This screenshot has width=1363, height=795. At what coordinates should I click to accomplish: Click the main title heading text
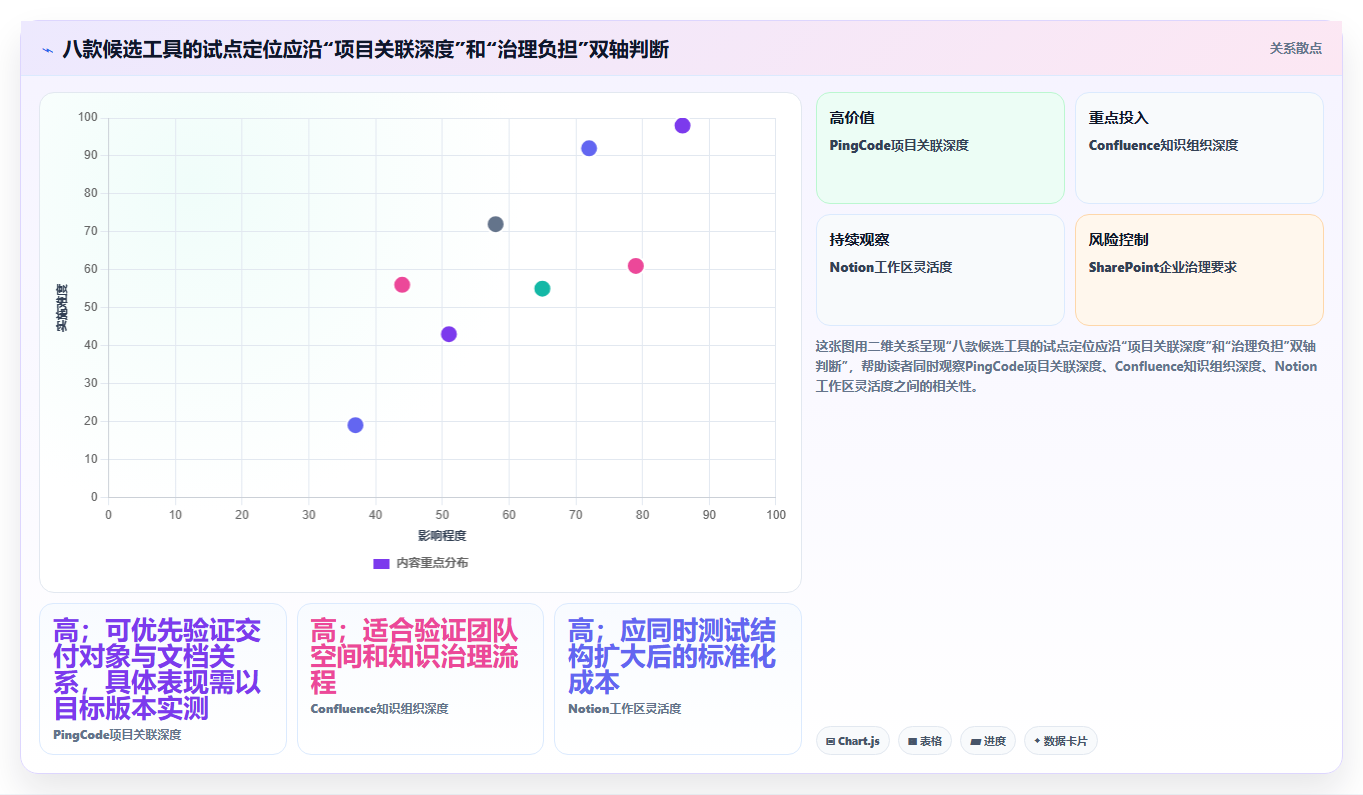tap(366, 49)
